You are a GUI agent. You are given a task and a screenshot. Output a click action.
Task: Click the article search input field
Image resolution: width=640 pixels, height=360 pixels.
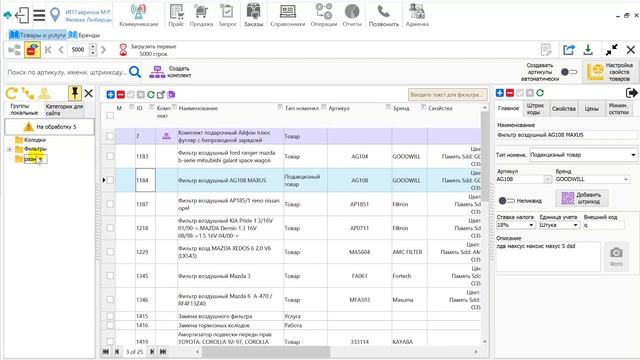point(67,72)
